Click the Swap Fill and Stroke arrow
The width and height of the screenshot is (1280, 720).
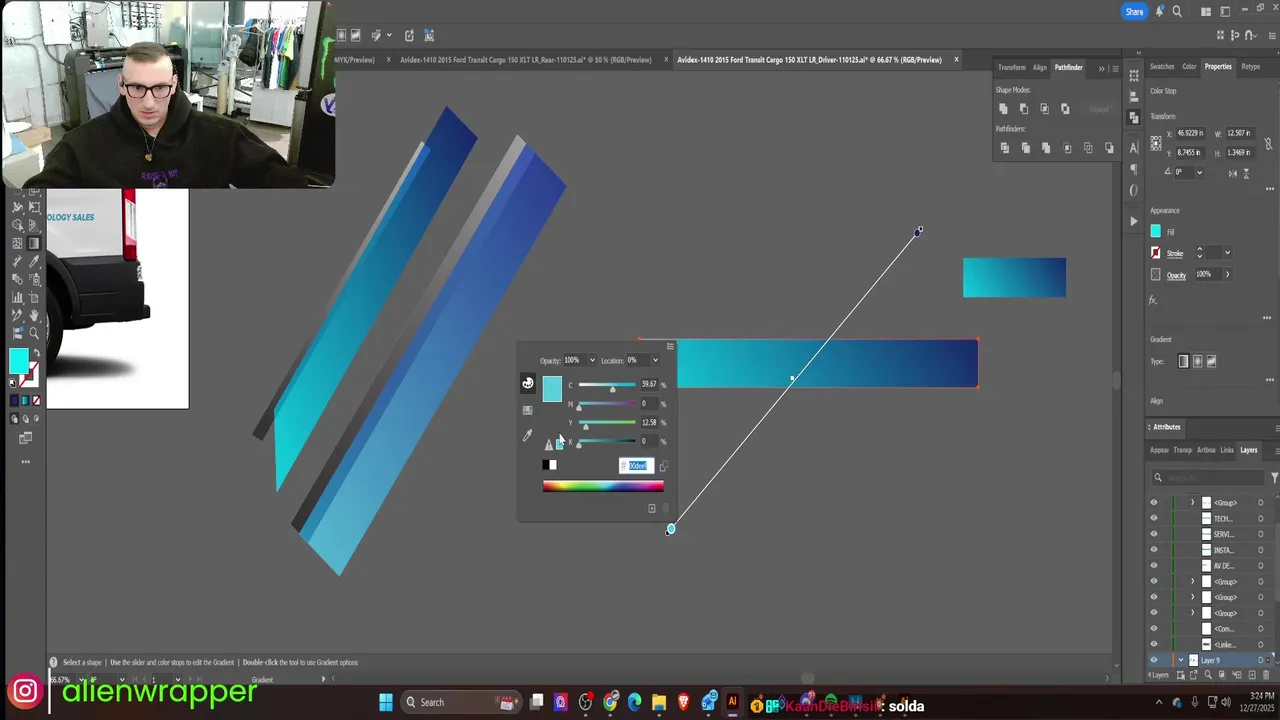[x=37, y=352]
